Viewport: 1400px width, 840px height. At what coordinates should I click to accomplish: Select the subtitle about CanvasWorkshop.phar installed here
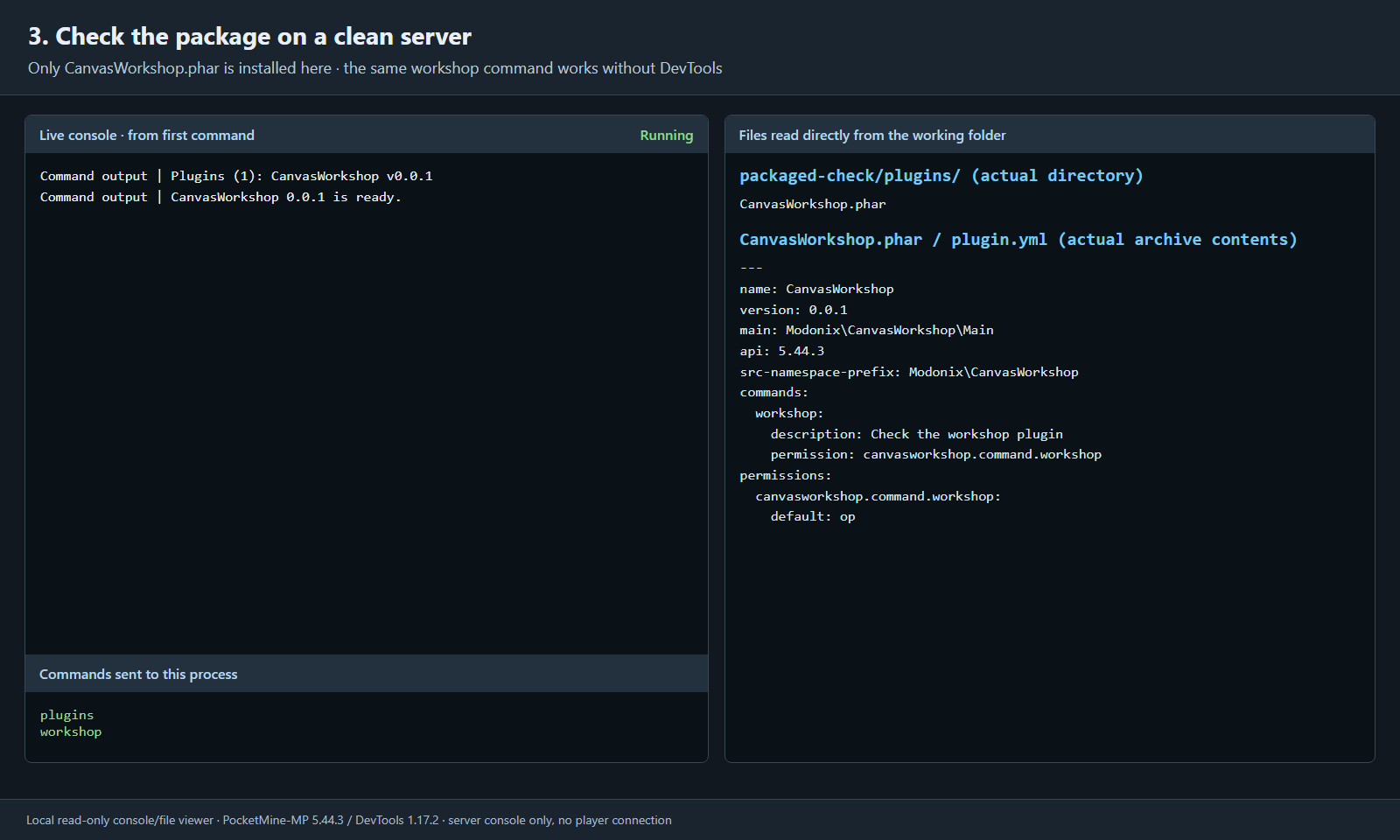point(374,68)
